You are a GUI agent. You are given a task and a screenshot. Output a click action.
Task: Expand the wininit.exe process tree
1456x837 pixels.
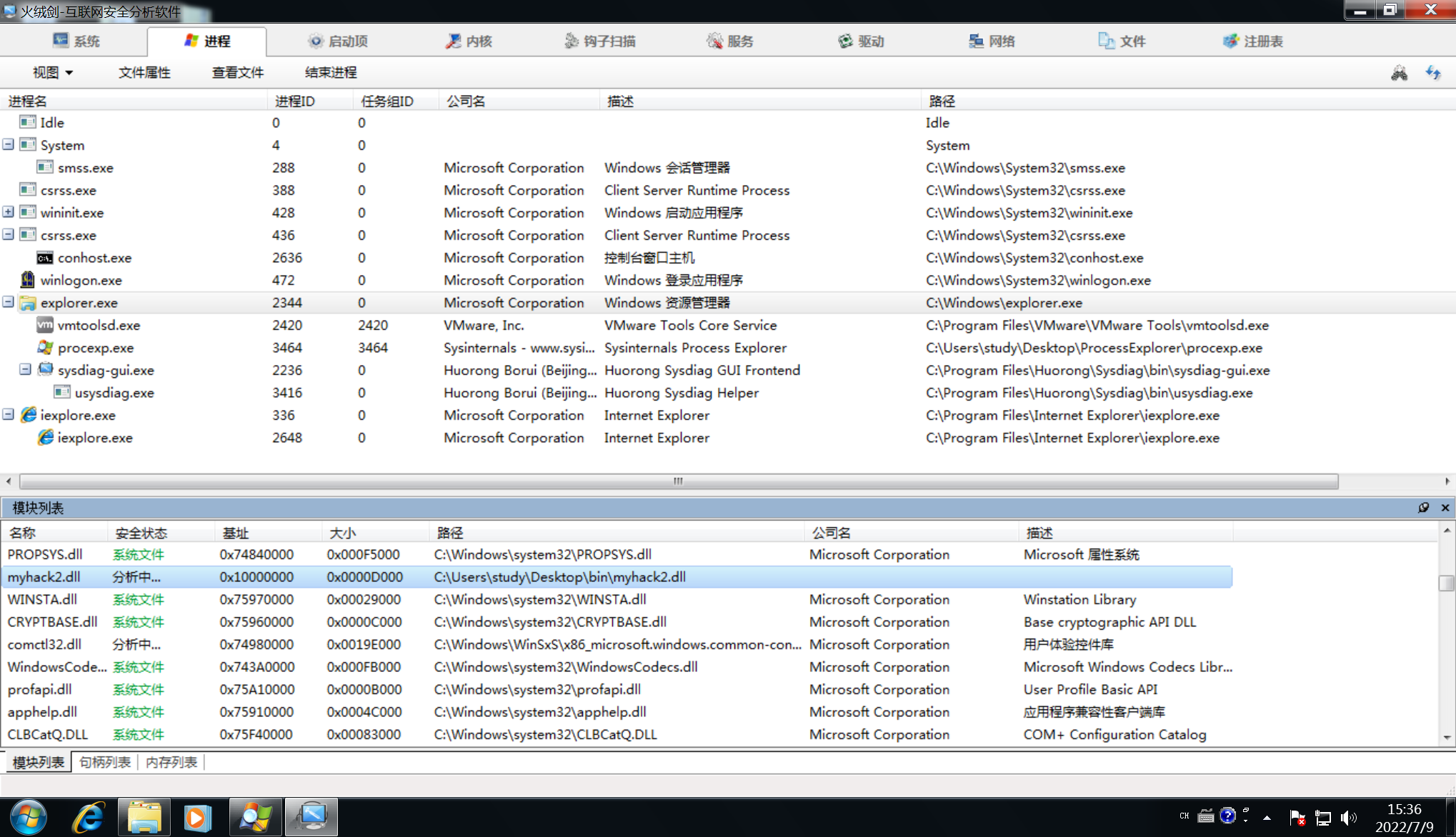[x=8, y=212]
